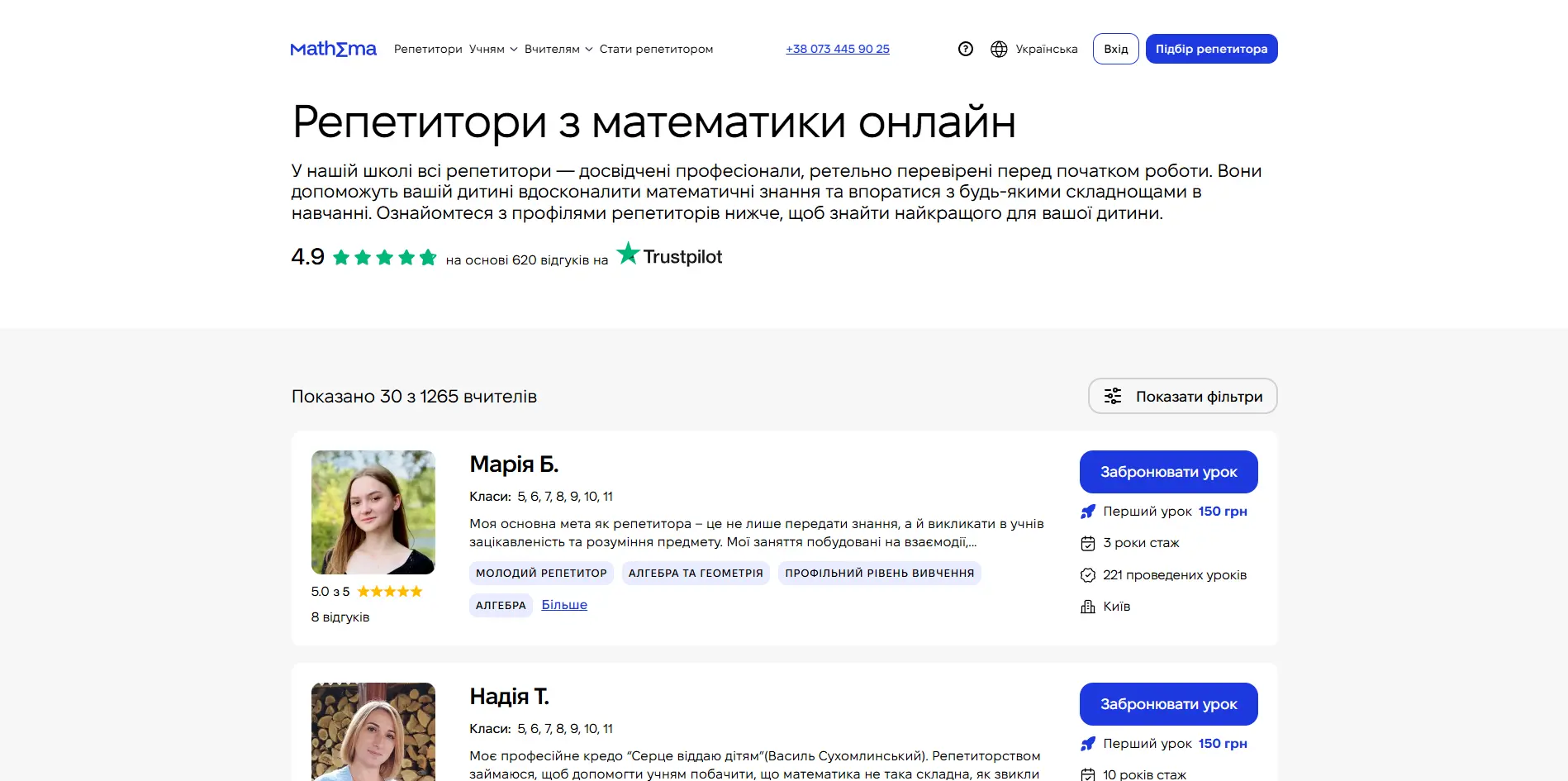Click the MathΣma logo
The width and height of the screenshot is (1568, 781).
tap(333, 49)
